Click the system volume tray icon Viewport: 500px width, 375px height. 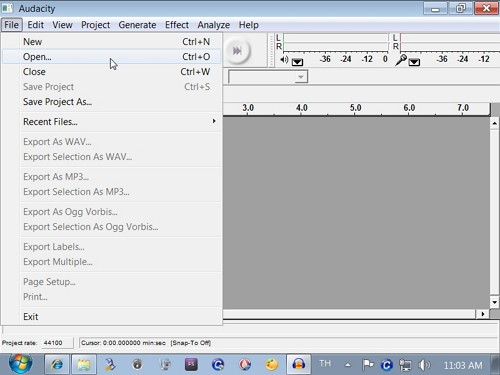pyautogui.click(x=424, y=365)
